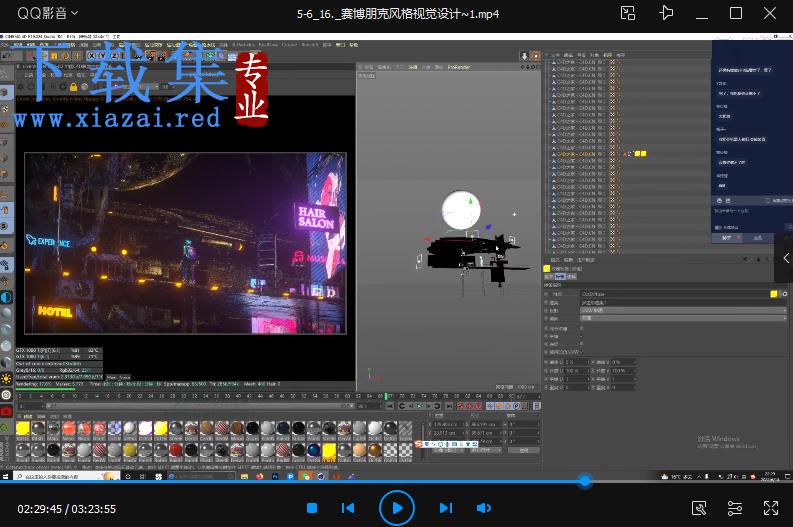Screen dimensions: 793x527
Task: Click the taskbar search box in the video
Action: pos(66,476)
